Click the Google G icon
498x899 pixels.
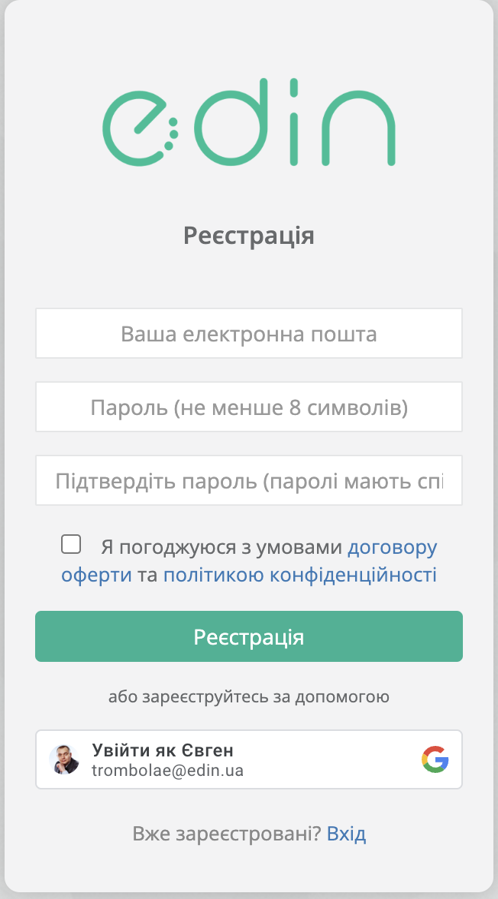coord(435,759)
